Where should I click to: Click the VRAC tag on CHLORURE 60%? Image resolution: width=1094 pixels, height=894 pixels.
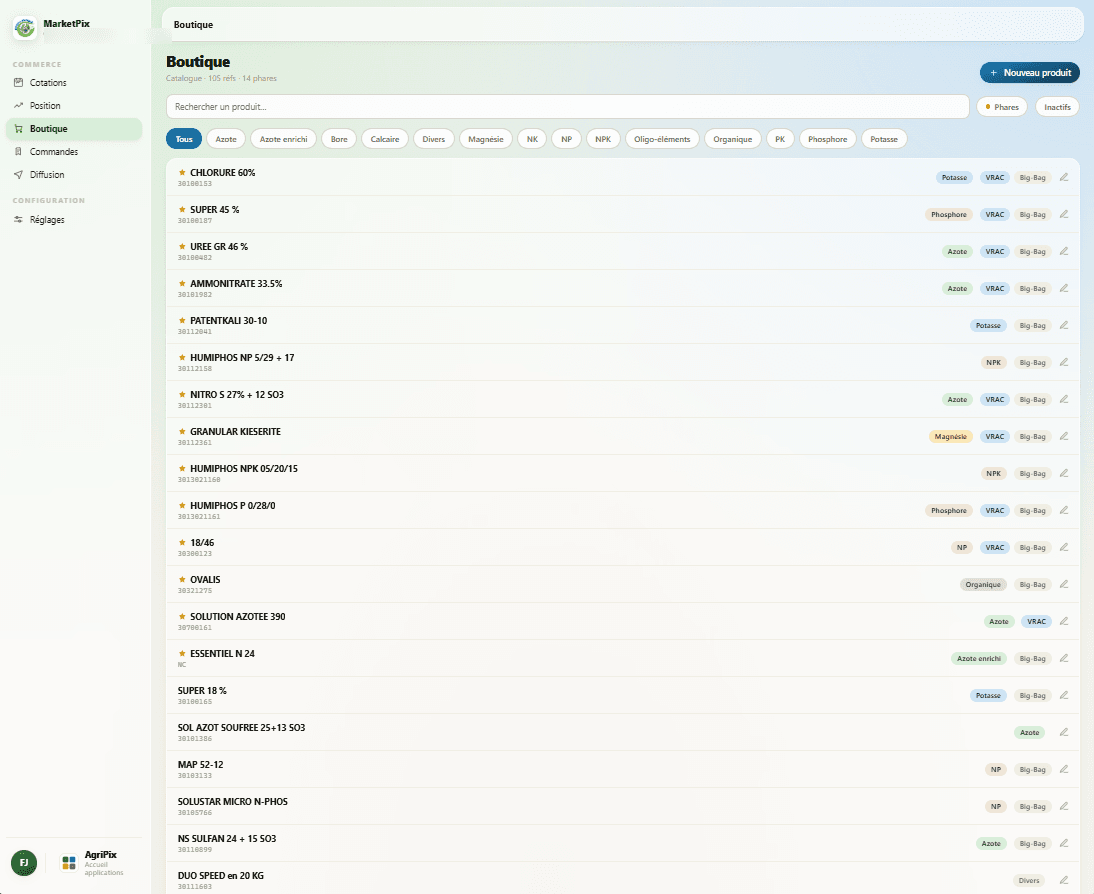pos(994,177)
